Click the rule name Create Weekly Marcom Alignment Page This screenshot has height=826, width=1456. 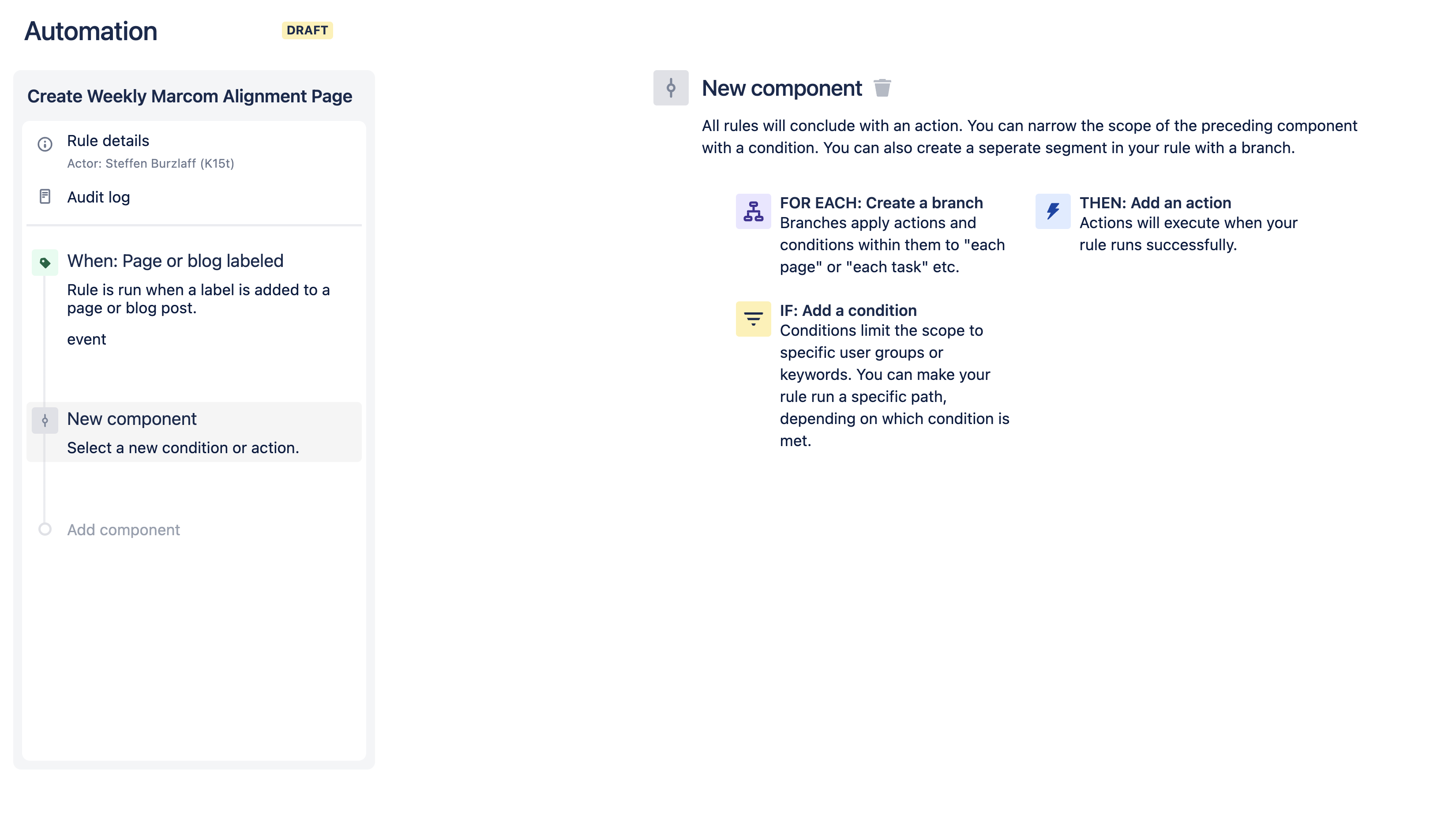pos(189,96)
